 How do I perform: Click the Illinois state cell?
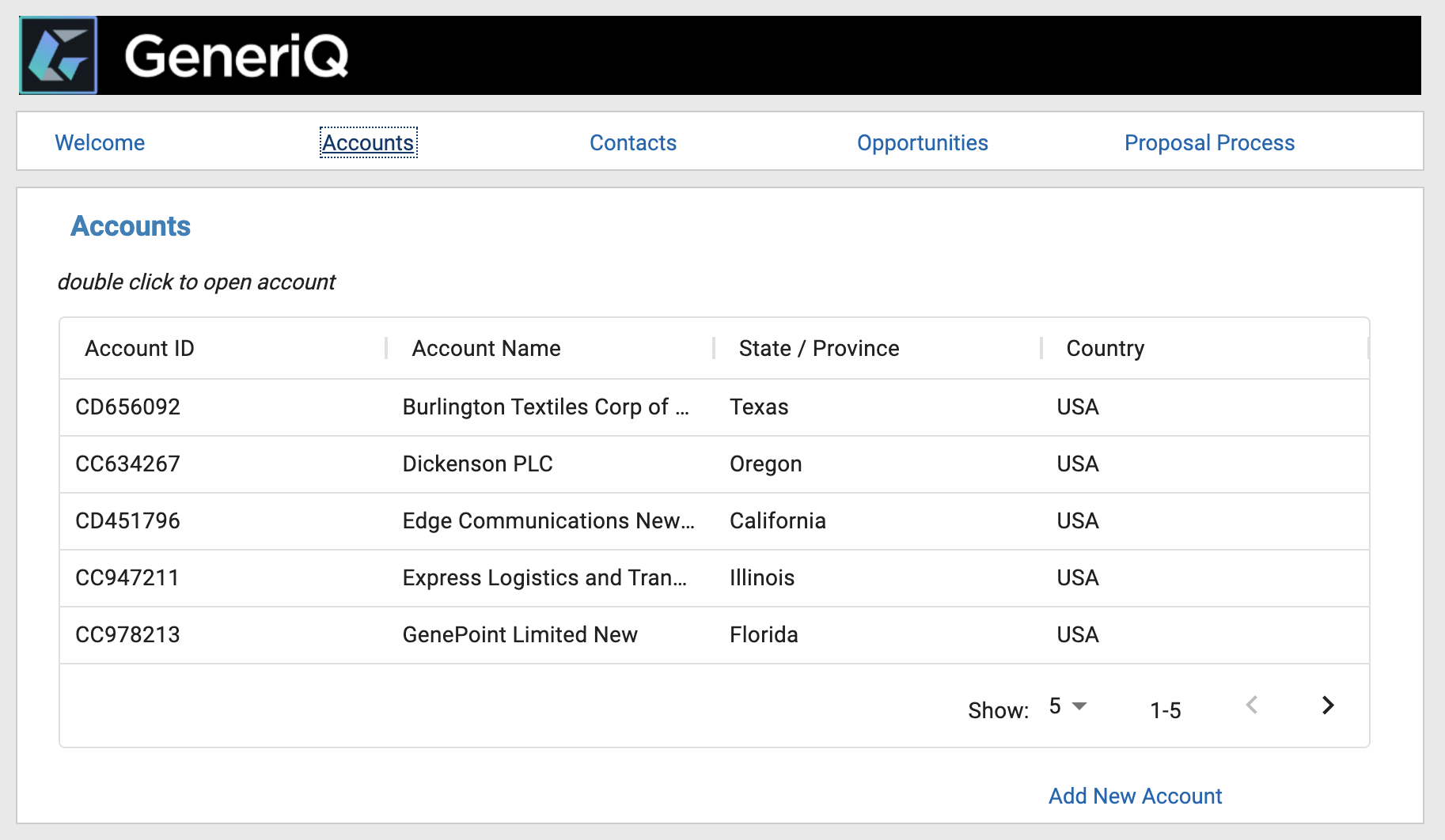click(x=761, y=577)
